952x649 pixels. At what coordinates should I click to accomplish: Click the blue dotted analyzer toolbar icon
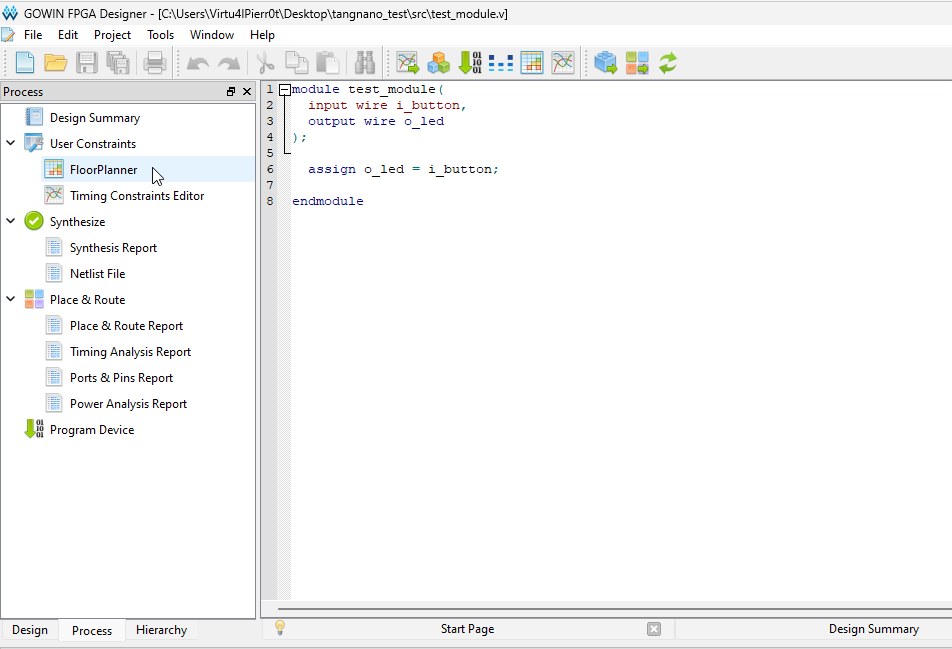[x=501, y=63]
